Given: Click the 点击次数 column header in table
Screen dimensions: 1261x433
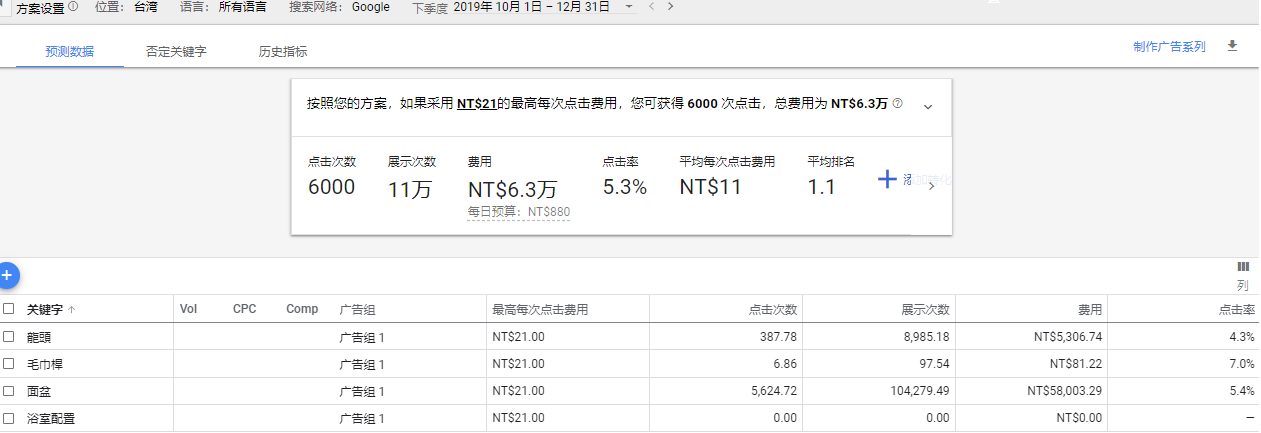Looking at the screenshot, I should click(x=773, y=310).
